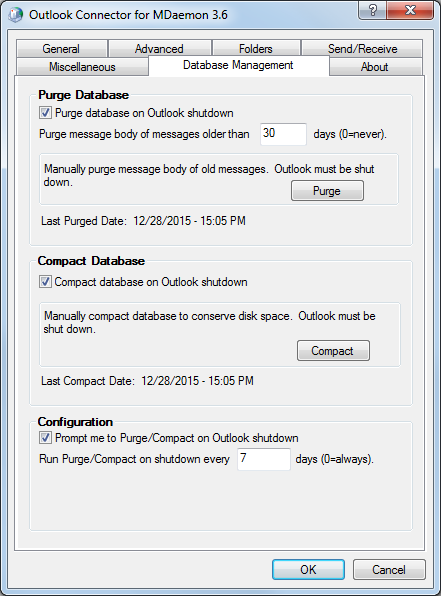Click the Outlook Connector title bar icon

coord(16,15)
